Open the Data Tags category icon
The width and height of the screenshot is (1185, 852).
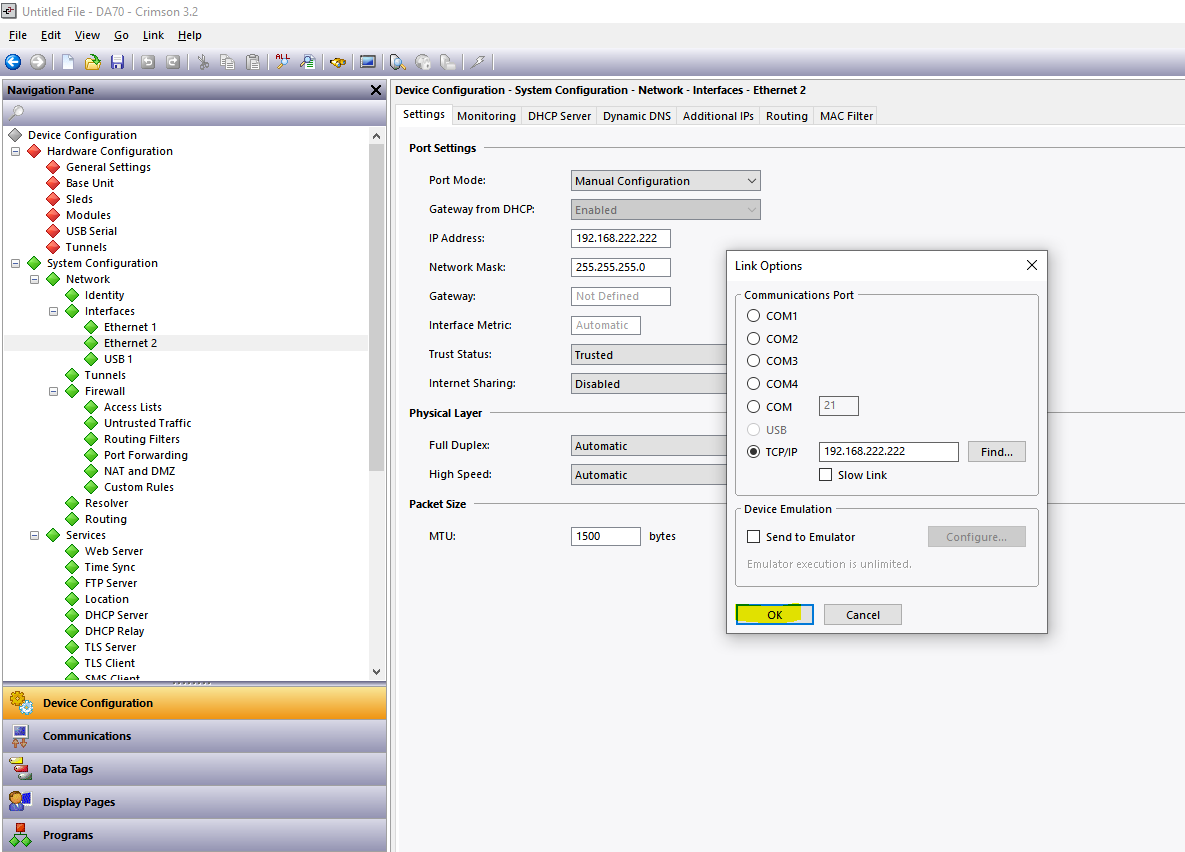[20, 769]
